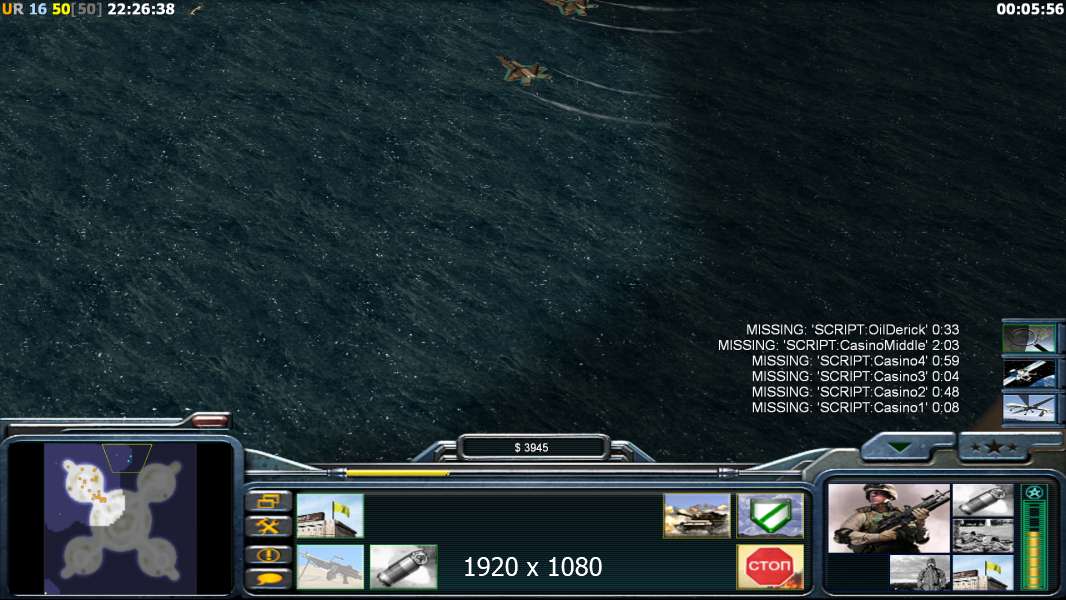Viewport: 1066px width, 600px height.
Task: Activate the sweep-beam general power shortcut
Action: pos(1029,338)
